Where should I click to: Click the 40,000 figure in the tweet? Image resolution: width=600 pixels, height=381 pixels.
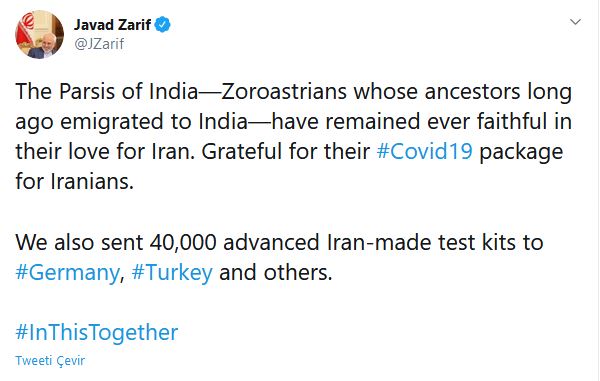183,243
